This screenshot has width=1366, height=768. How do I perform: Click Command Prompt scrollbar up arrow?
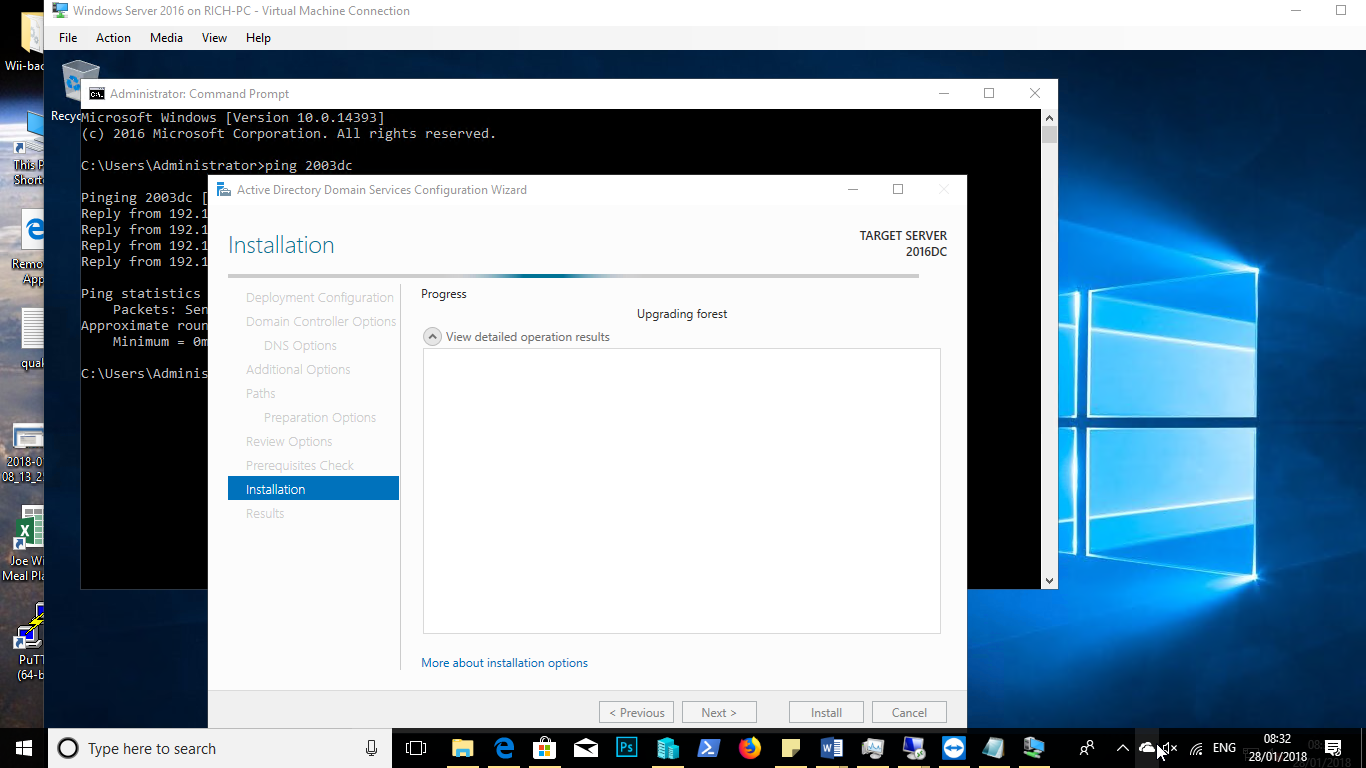pyautogui.click(x=1049, y=117)
